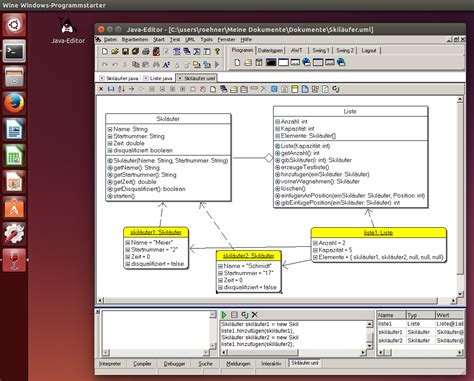474x381 pixels.
Task: Click the blue save icon on UML toolbar
Action: (x=111, y=89)
